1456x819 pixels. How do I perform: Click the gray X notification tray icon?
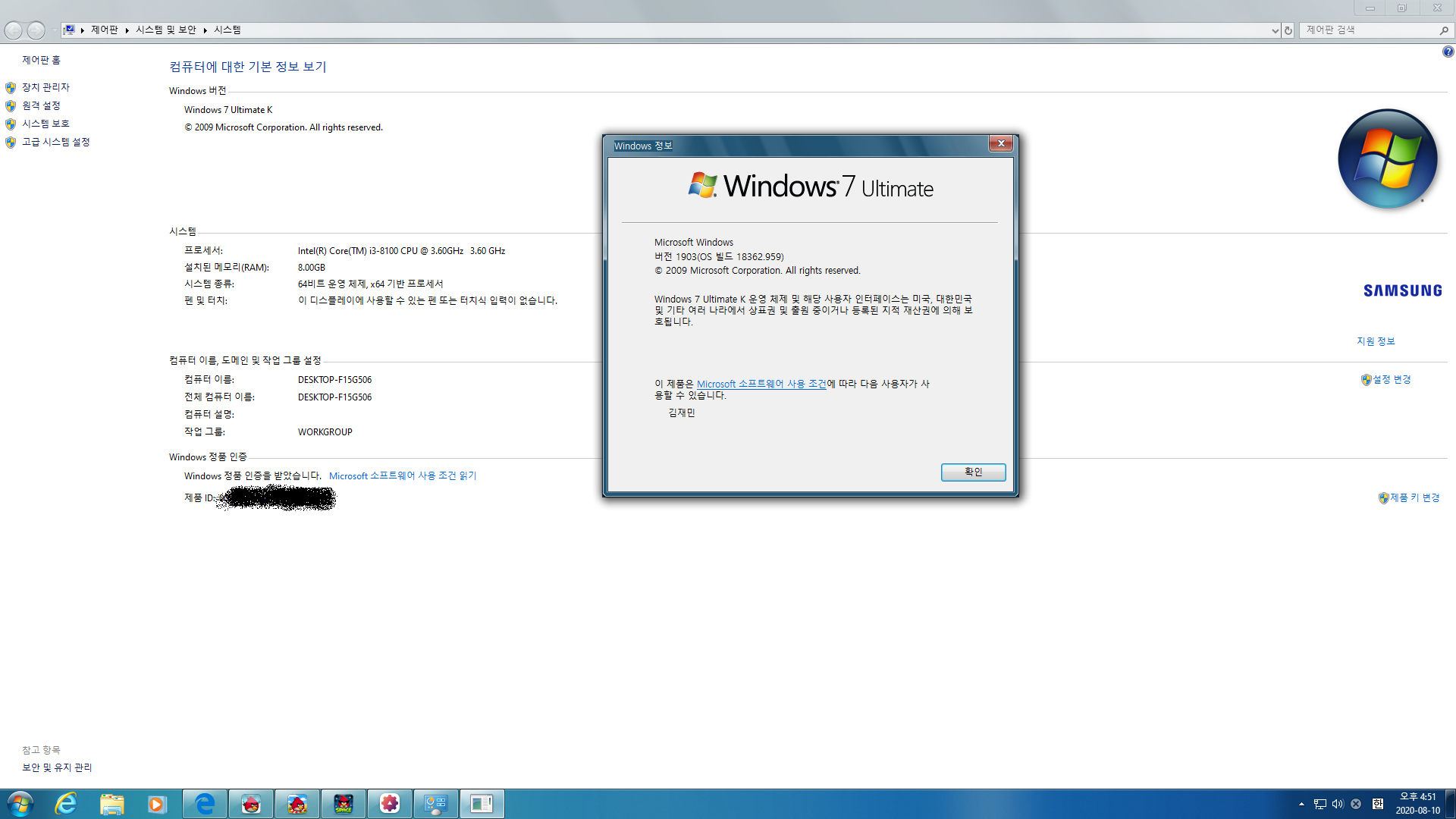click(x=1356, y=804)
